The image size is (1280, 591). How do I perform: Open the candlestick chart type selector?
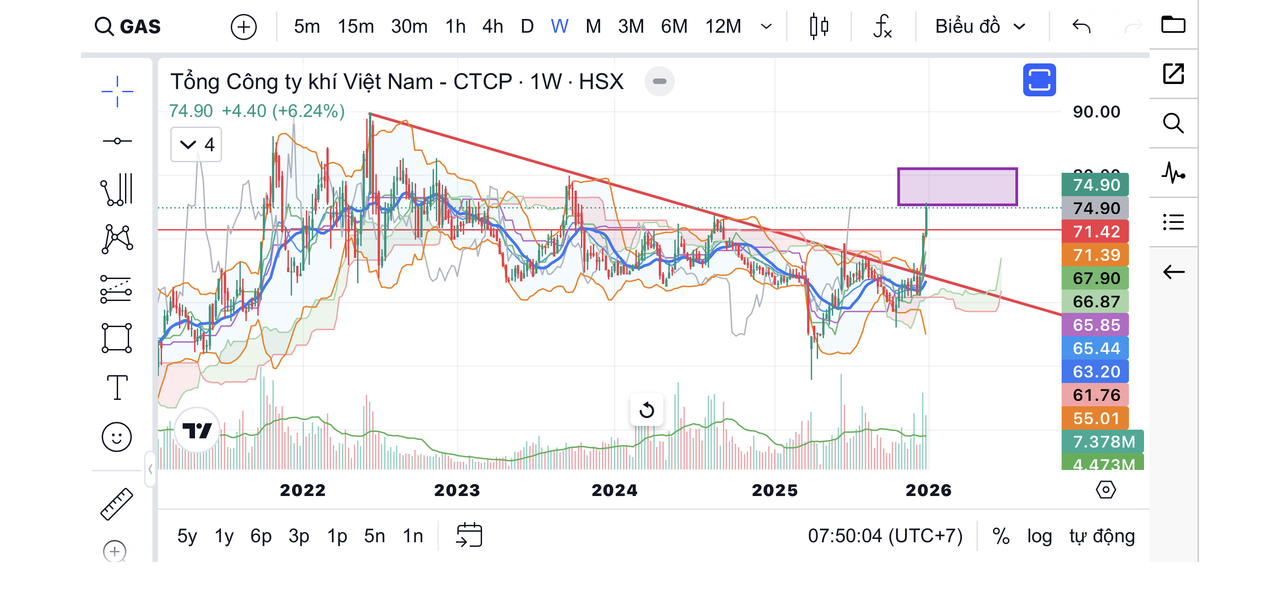click(x=819, y=27)
